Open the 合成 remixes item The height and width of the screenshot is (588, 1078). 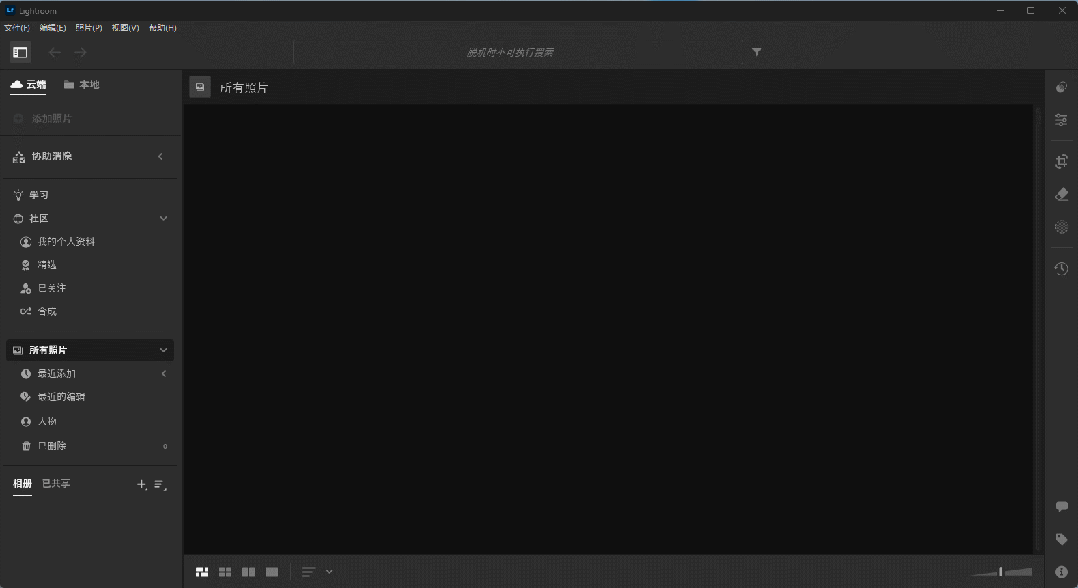[x=38, y=312]
